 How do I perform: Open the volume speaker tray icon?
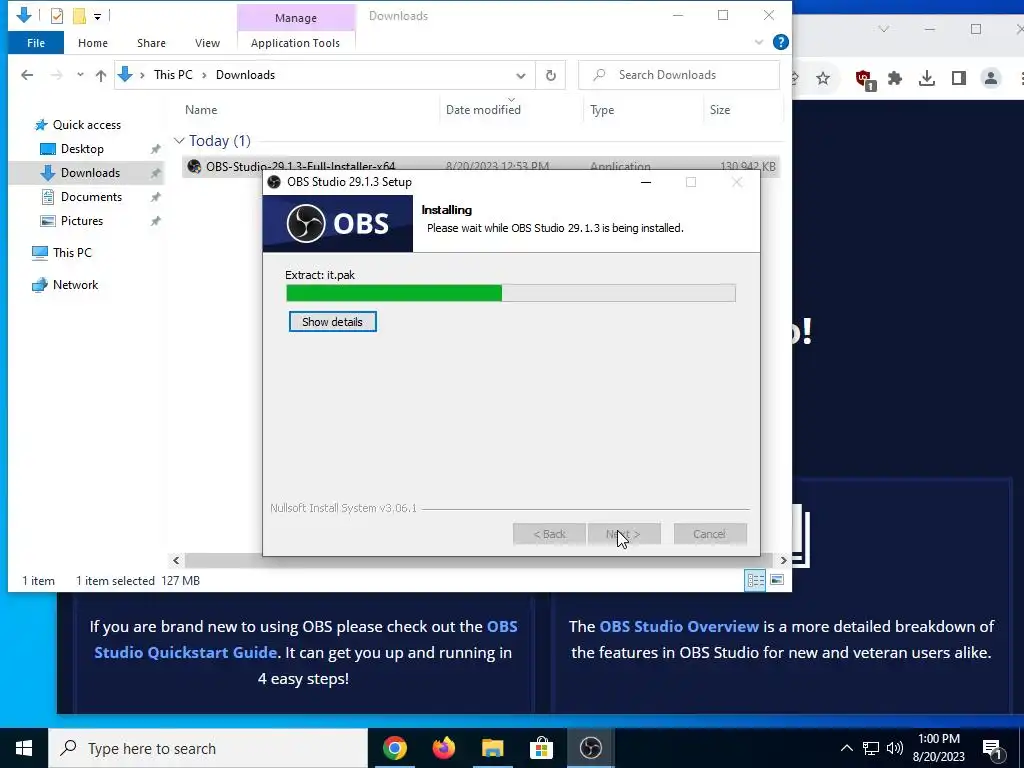click(895, 748)
